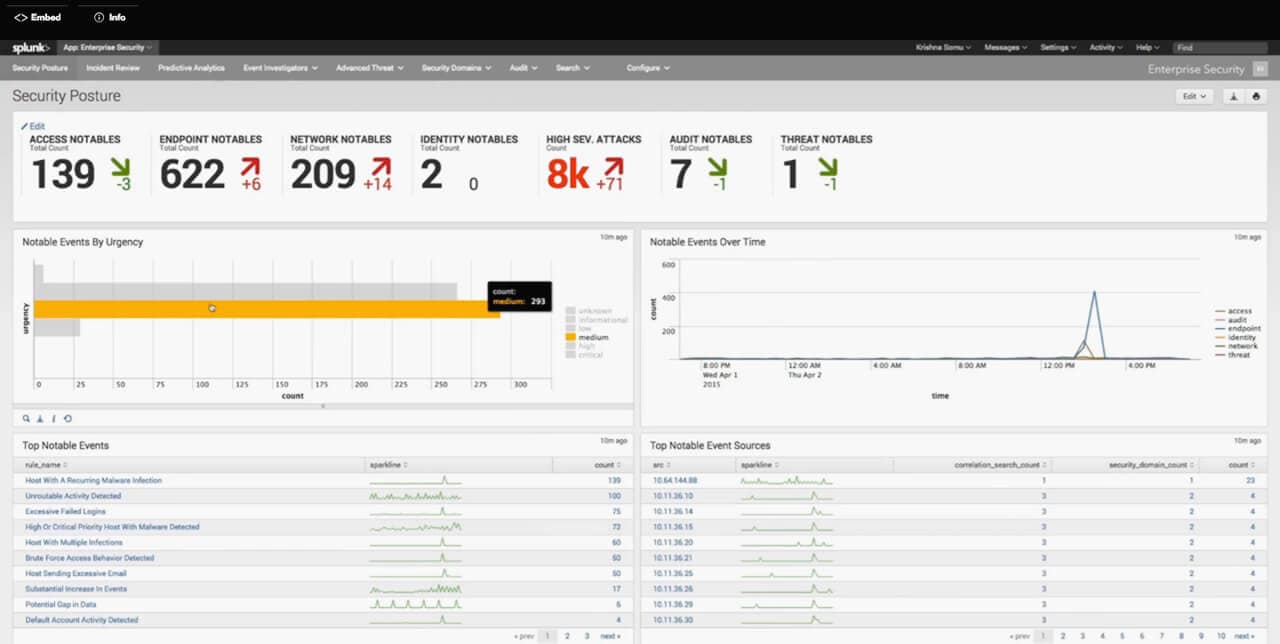Sort Top Notable Events by count column
The image size is (1280, 644).
point(608,465)
